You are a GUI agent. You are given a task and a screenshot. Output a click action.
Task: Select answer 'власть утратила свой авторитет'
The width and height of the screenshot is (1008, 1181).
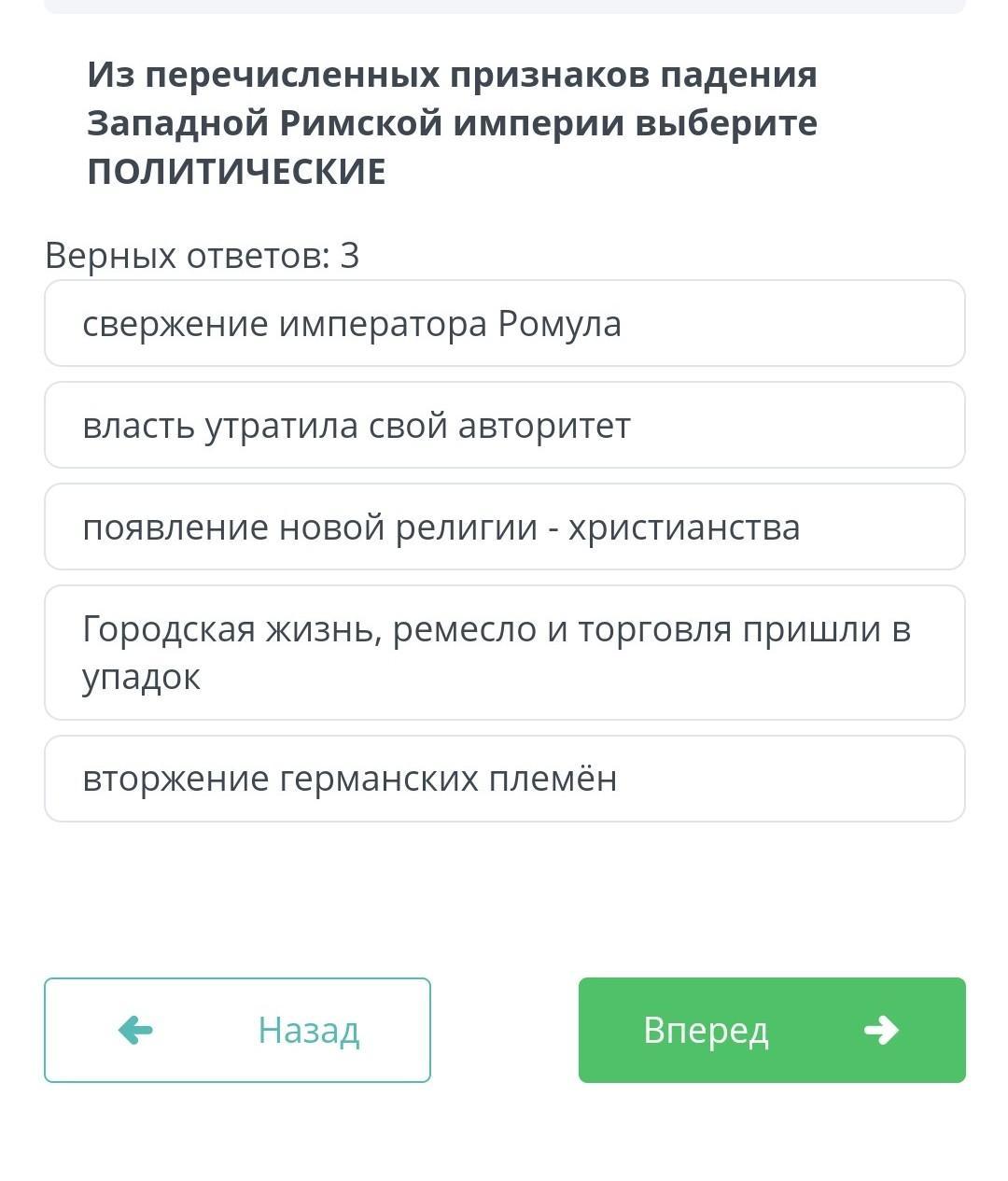click(504, 426)
